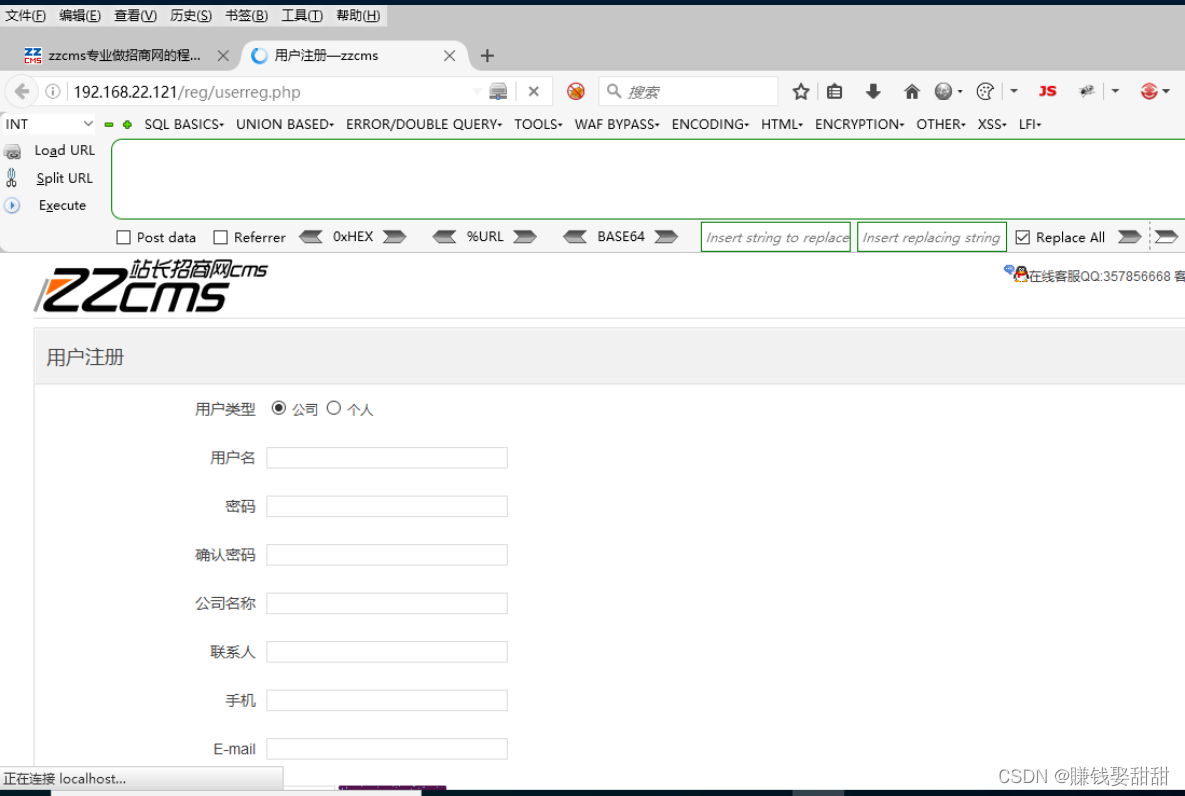
Task: Uncheck the Replace All checkbox
Action: pyautogui.click(x=1023, y=237)
